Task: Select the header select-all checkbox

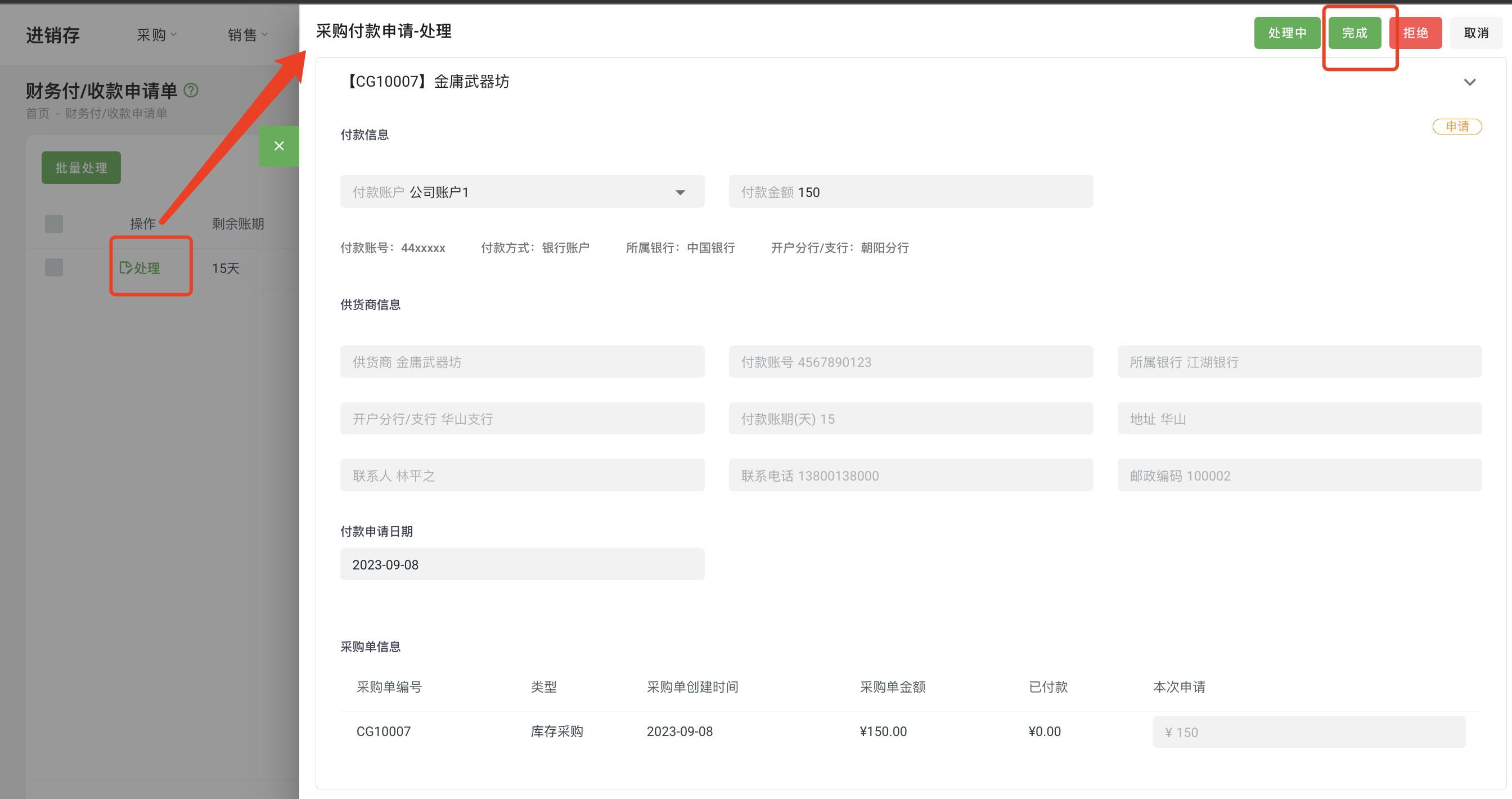Action: pos(53,224)
